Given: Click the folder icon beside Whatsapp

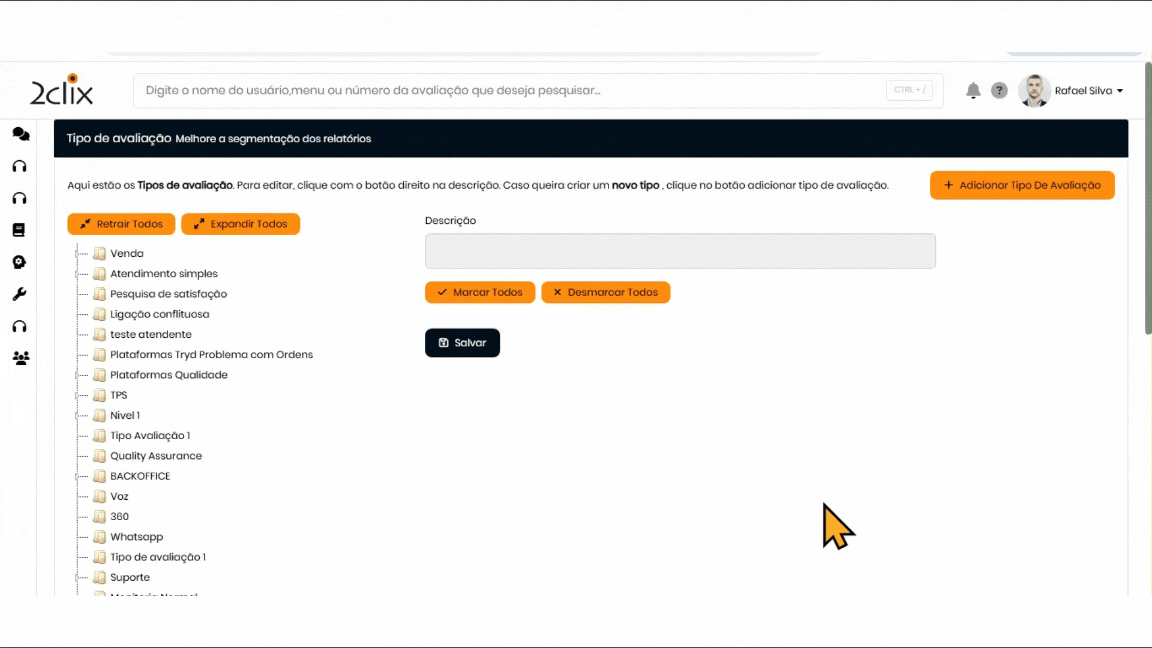Looking at the screenshot, I should 99,537.
